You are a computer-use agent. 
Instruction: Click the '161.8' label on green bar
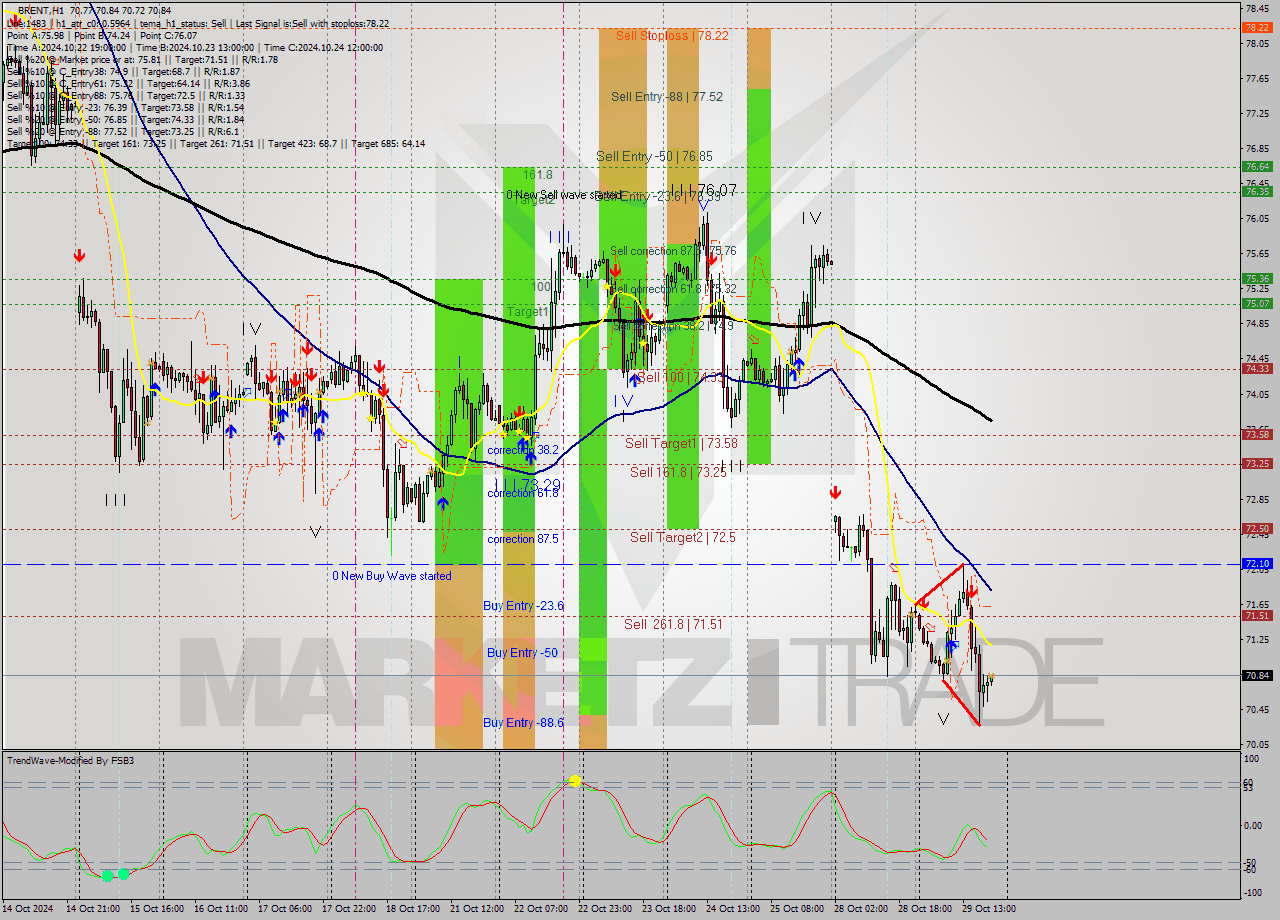[x=538, y=174]
